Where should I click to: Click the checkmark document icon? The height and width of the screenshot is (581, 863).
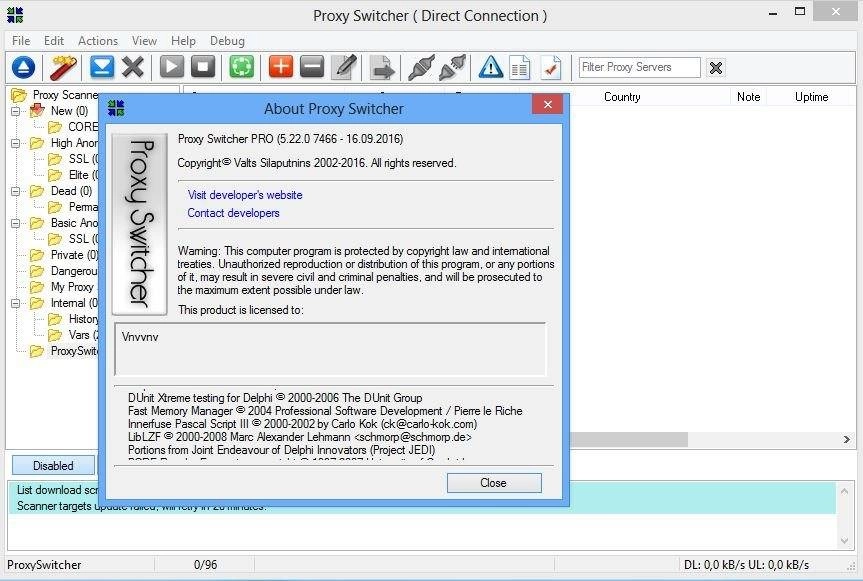[x=551, y=68]
